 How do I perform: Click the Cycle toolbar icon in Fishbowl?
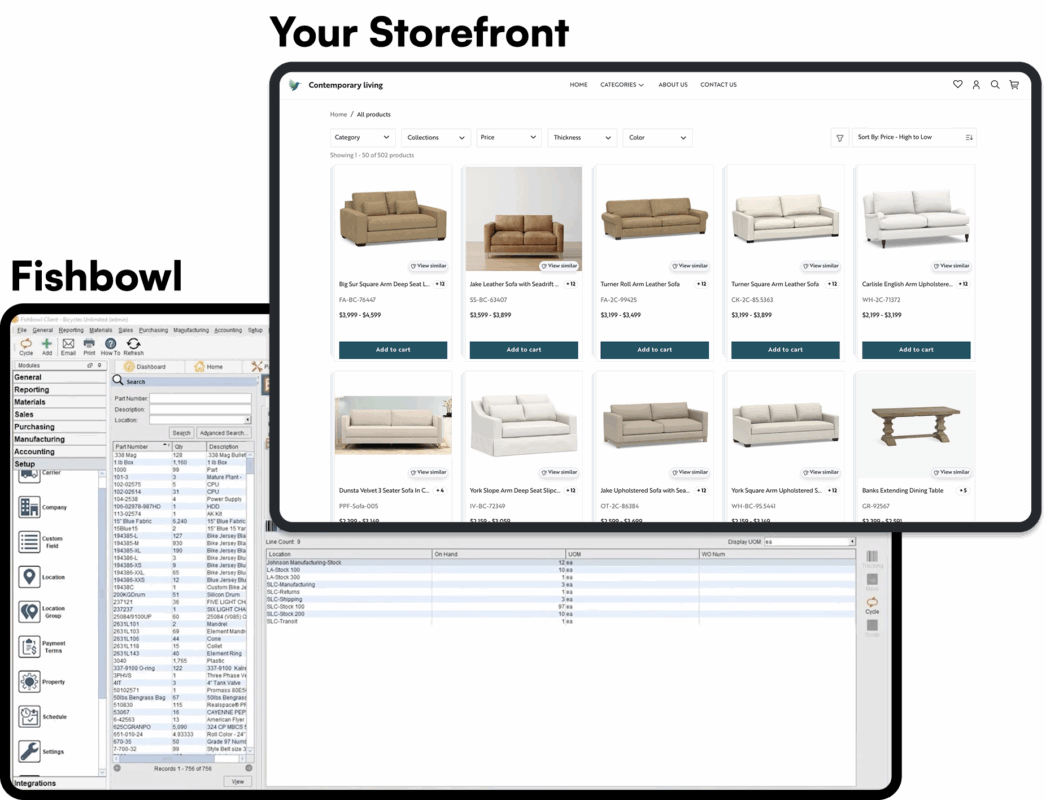(26, 344)
